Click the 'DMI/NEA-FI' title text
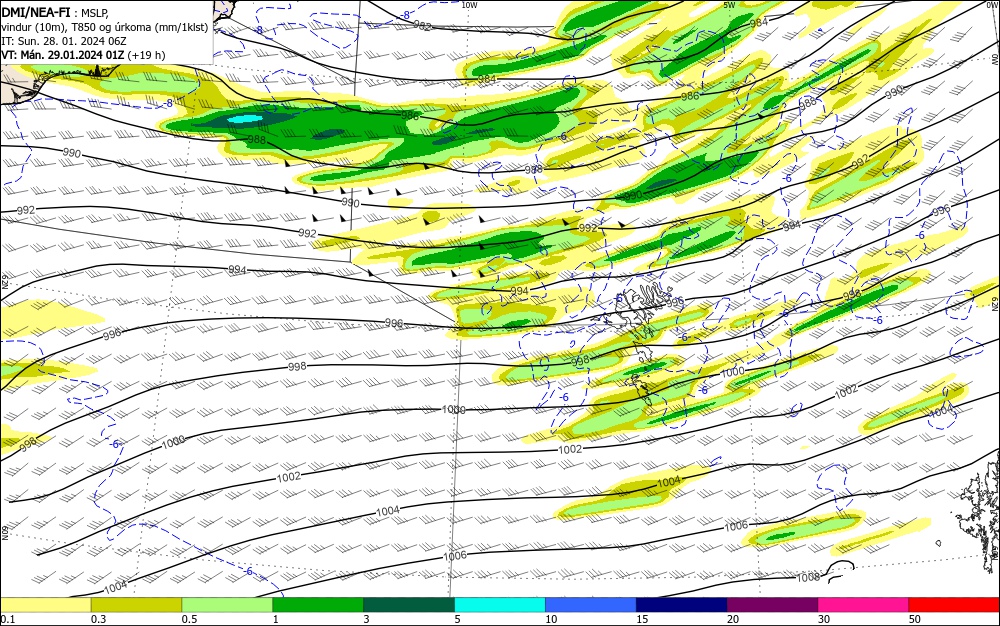Viewport: 1000px width, 626px height. pos(36,11)
